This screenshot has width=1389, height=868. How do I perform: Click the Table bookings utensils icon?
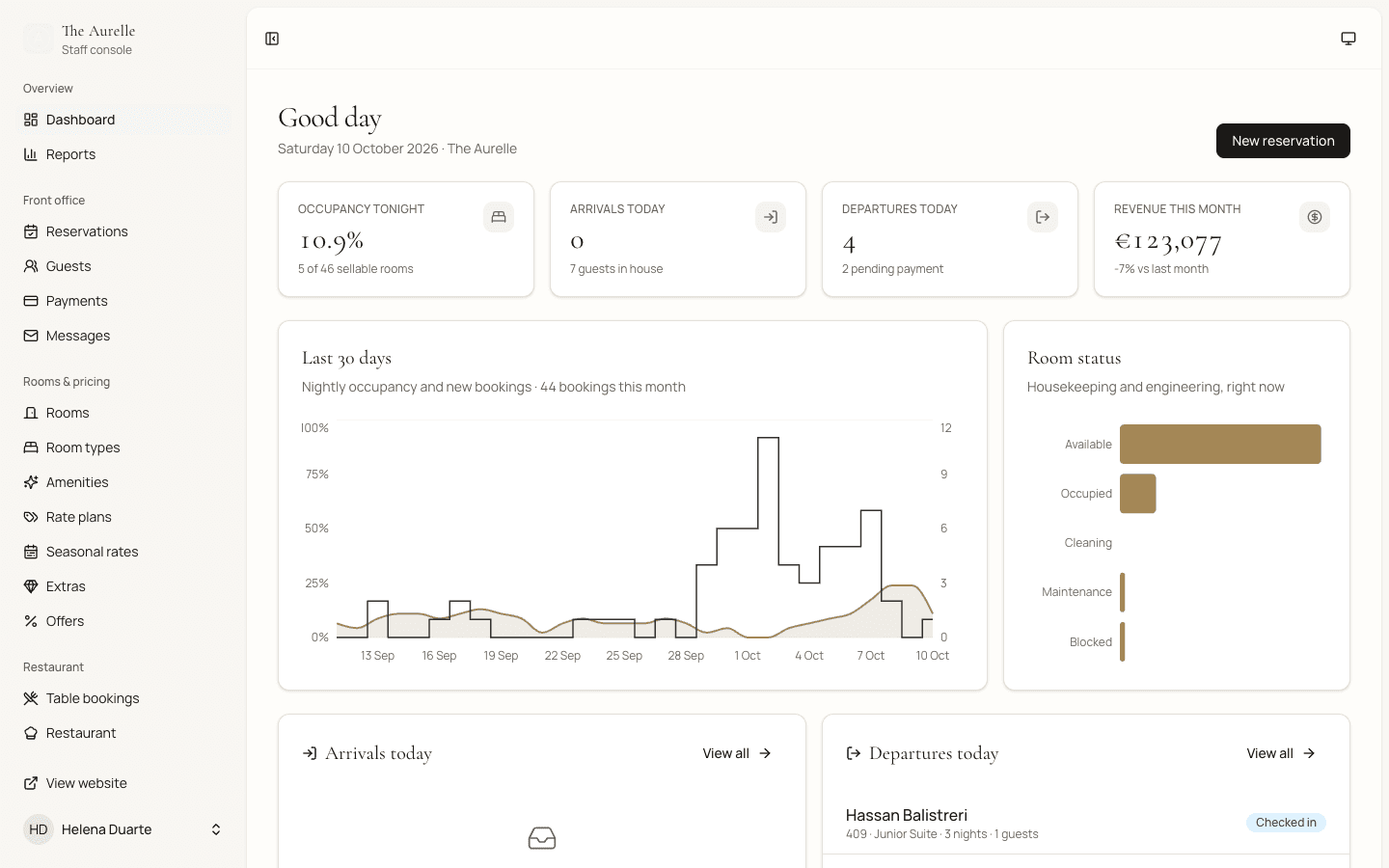click(31, 698)
